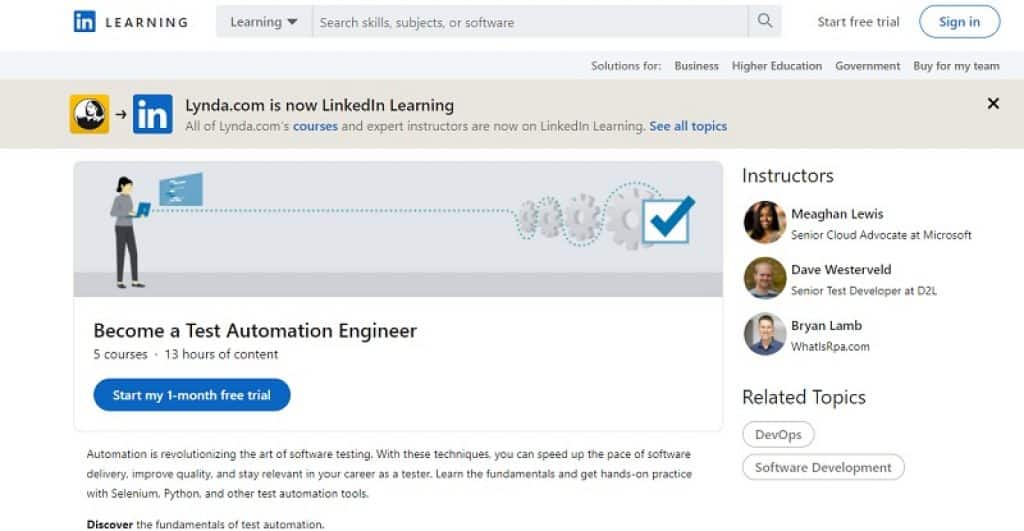Screen dimensions: 1024x531
Task: Click 'WhatIsRpa.com' text
Action: [x=830, y=347]
